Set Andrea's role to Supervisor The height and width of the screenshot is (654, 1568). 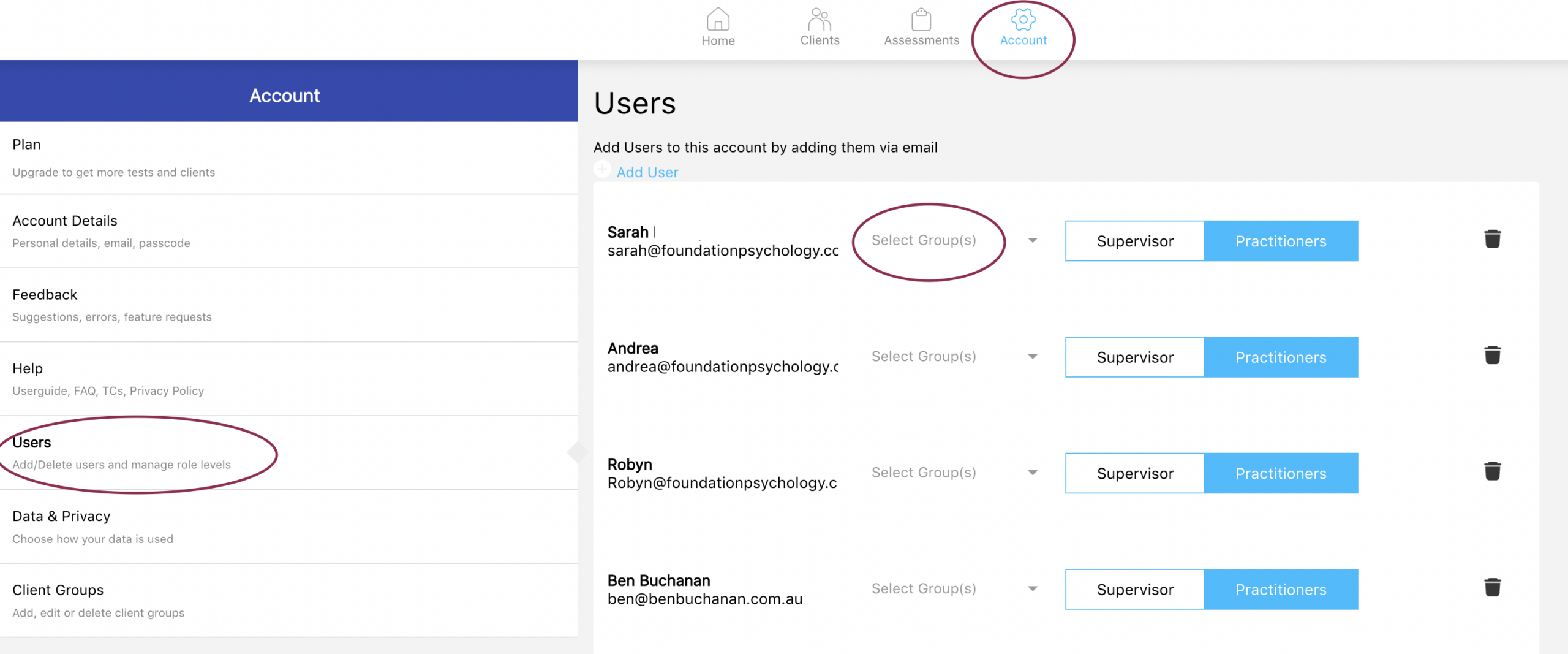point(1135,357)
